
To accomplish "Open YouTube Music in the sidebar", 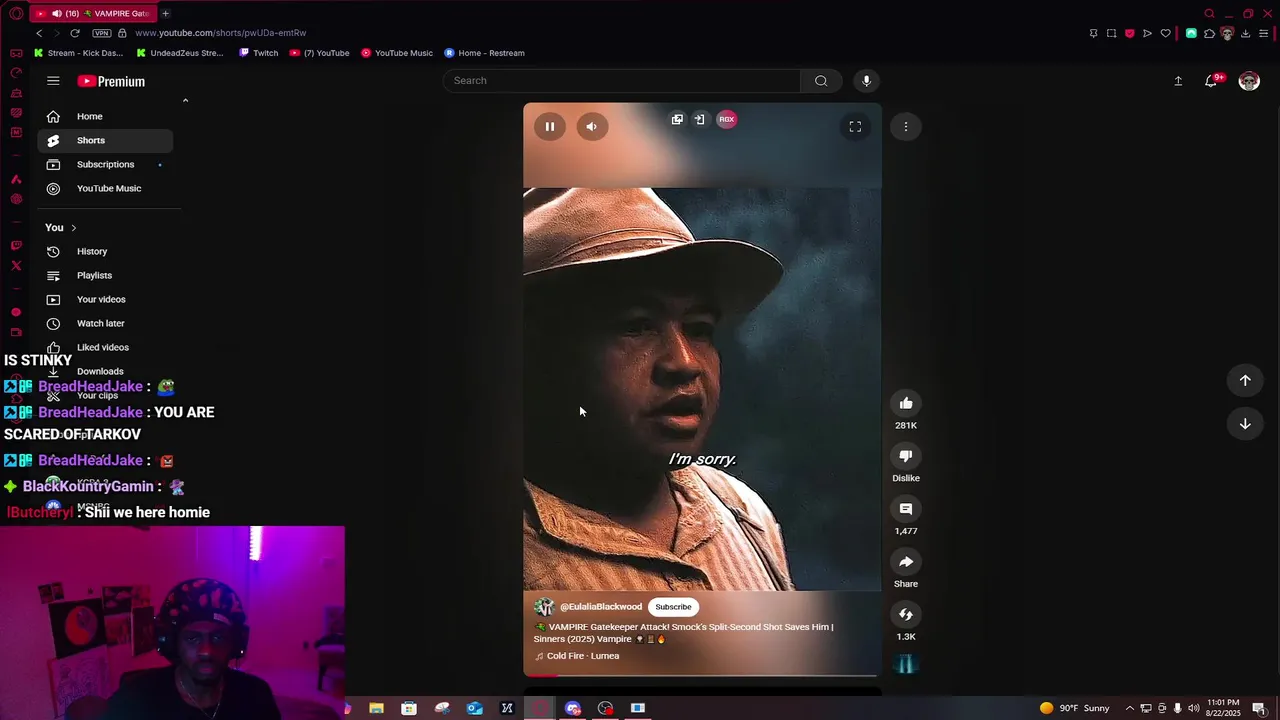I will (x=105, y=188).
